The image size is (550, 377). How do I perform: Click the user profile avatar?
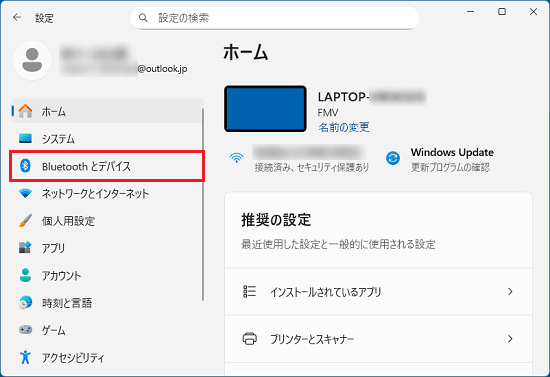click(32, 60)
